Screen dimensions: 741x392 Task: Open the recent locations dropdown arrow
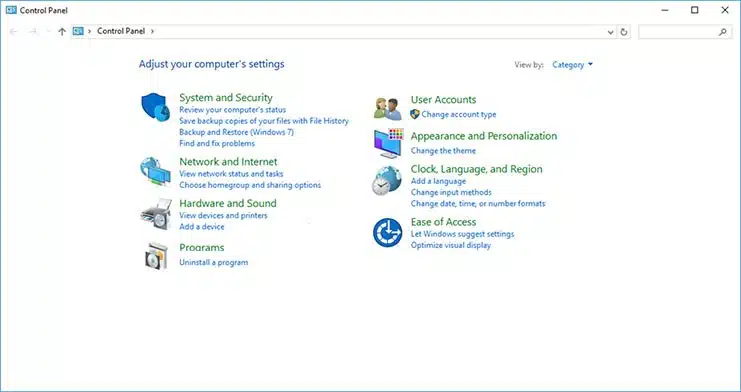(48, 32)
